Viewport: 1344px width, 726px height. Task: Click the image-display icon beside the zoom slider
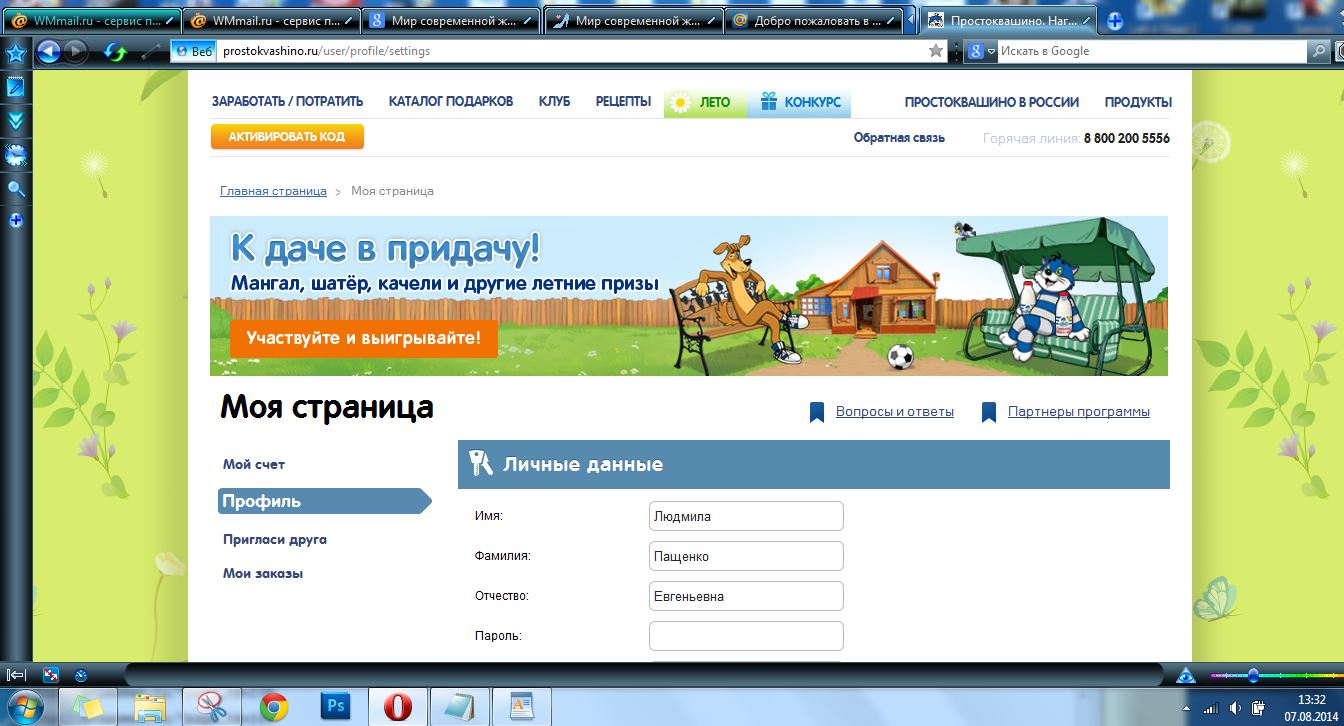point(1186,675)
